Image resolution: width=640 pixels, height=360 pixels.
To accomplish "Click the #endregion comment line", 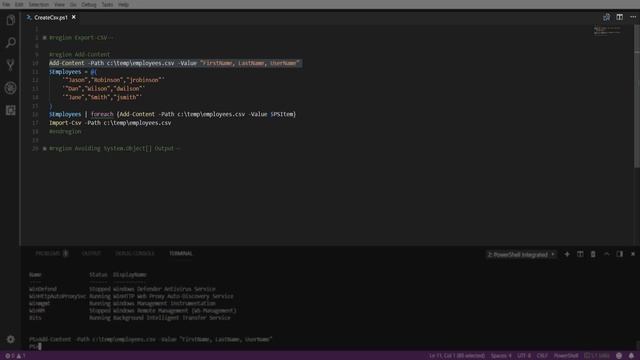I will 65,131.
